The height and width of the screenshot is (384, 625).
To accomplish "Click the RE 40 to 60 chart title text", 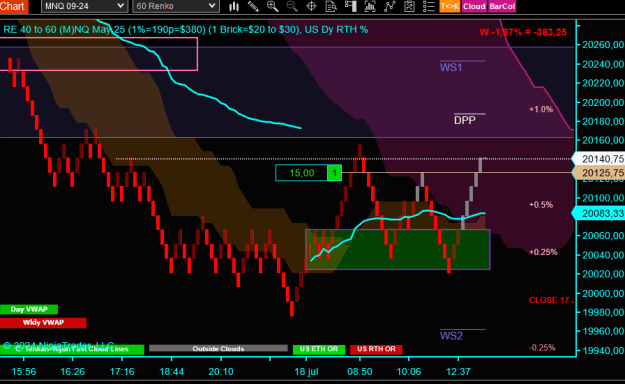I will pyautogui.click(x=185, y=30).
